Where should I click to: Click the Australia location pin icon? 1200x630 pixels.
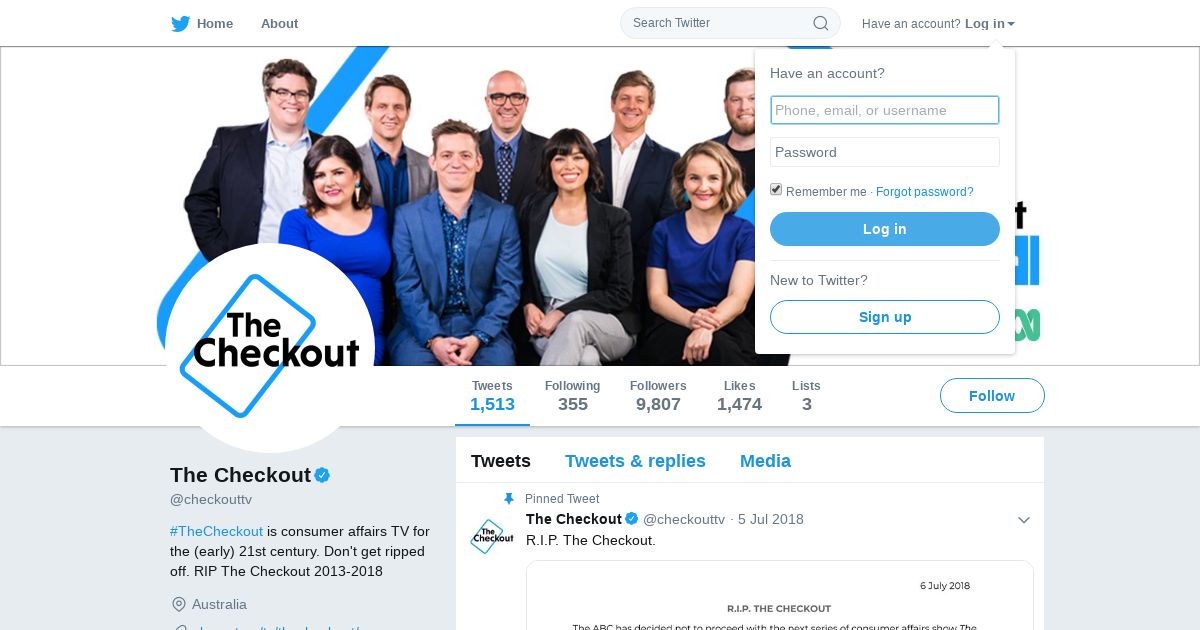pos(179,605)
